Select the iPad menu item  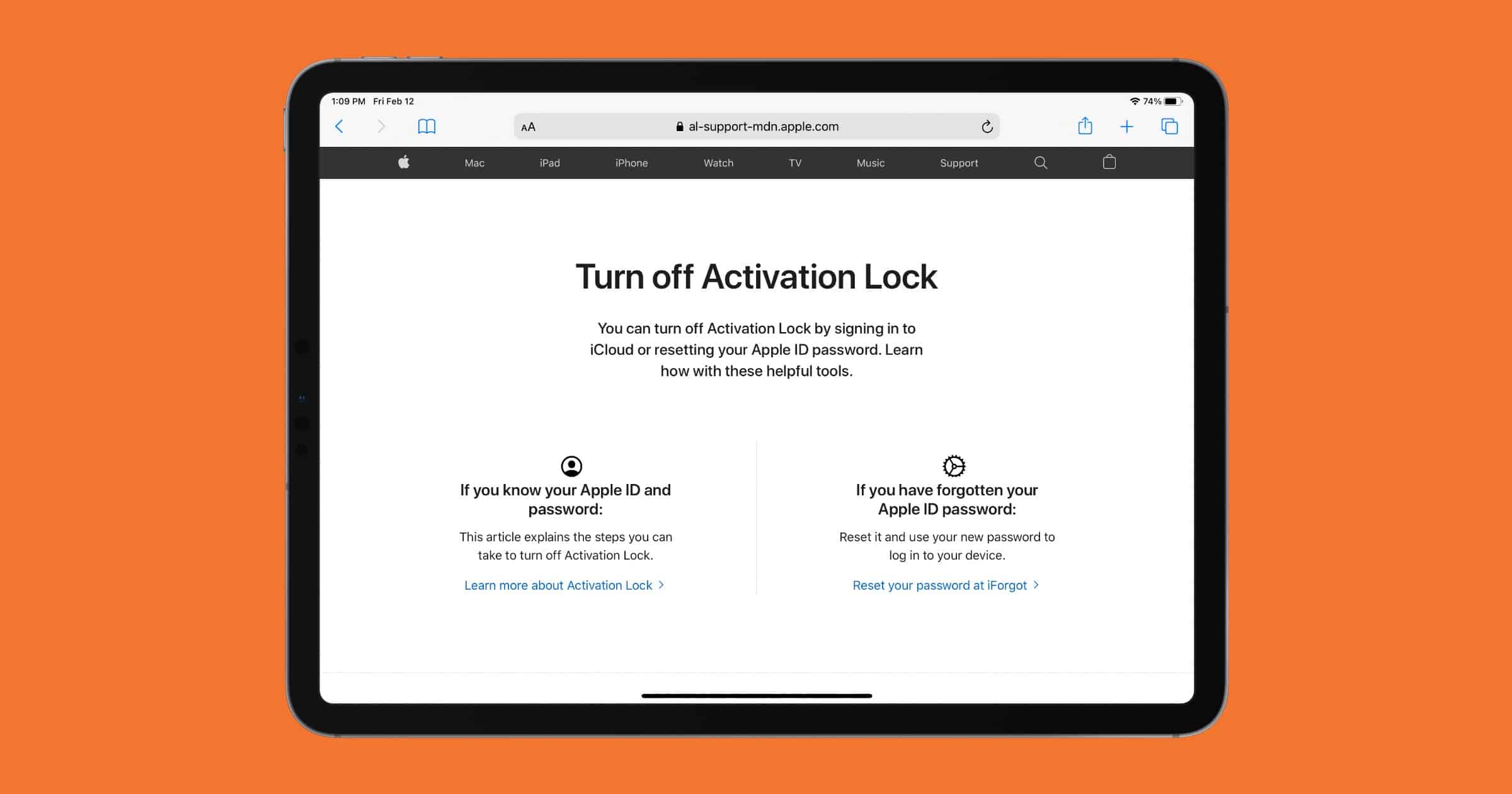(x=548, y=162)
